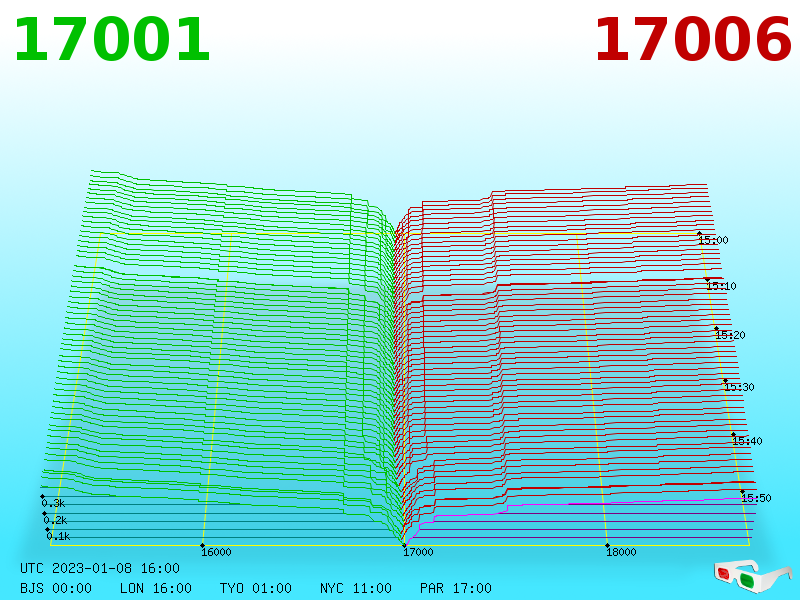Screen dimensions: 800x600
Task: Click the 0.3k volume axis label
Action: coord(53,503)
